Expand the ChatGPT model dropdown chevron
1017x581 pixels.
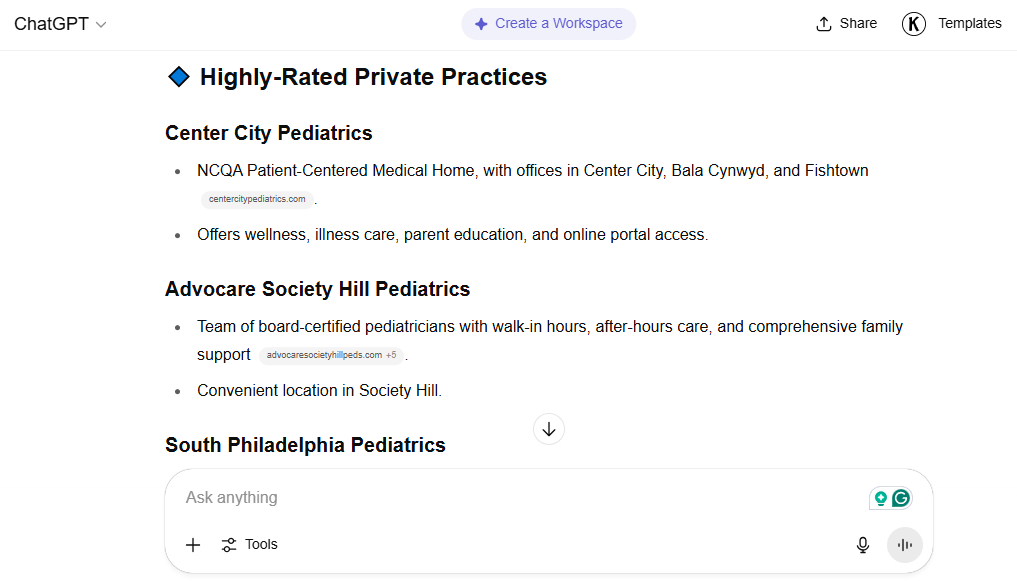pyautogui.click(x=101, y=25)
